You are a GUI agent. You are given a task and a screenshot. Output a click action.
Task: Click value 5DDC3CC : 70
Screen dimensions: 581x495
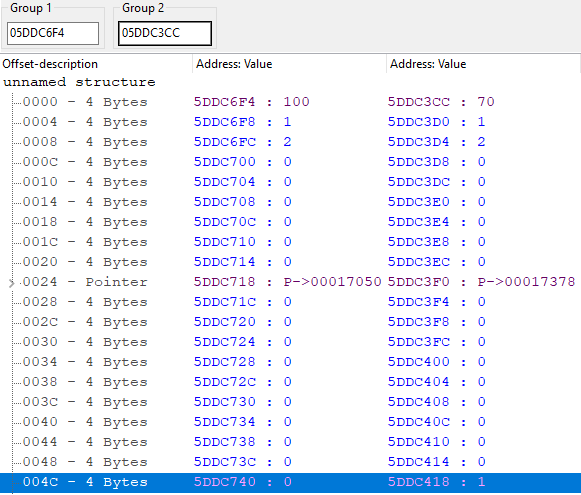coord(441,102)
